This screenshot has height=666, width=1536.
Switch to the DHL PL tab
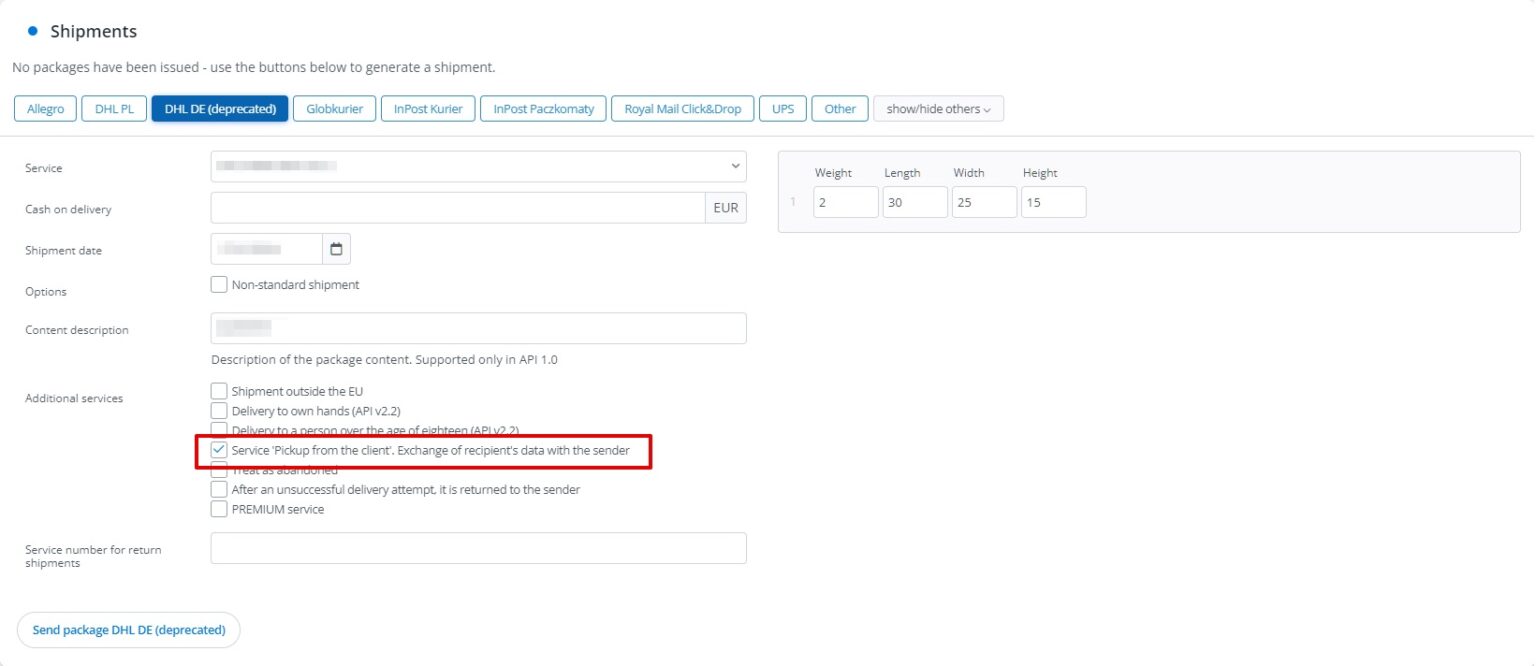click(114, 109)
